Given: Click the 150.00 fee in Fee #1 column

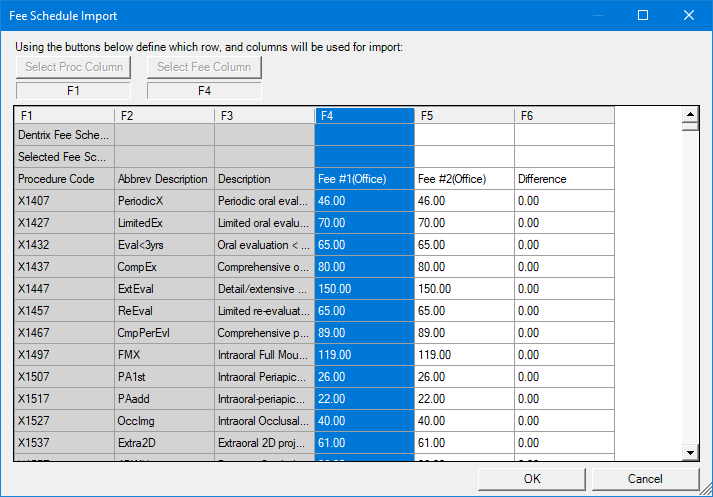Looking at the screenshot, I should (364, 289).
